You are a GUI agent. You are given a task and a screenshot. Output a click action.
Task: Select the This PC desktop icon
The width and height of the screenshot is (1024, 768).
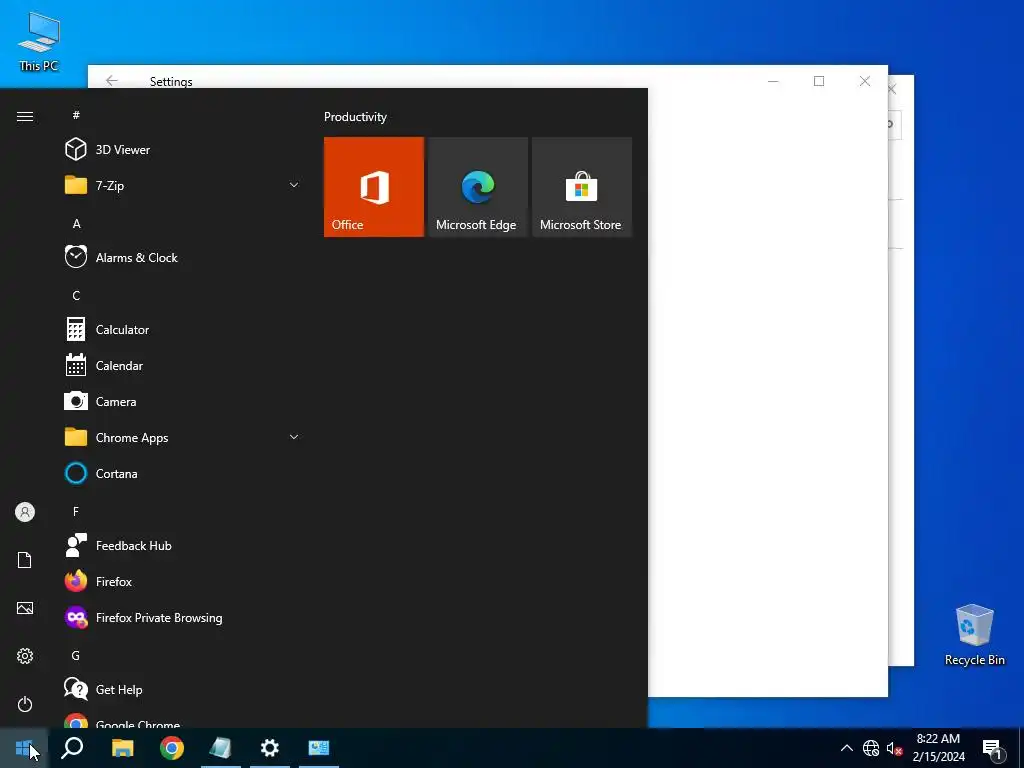[39, 42]
